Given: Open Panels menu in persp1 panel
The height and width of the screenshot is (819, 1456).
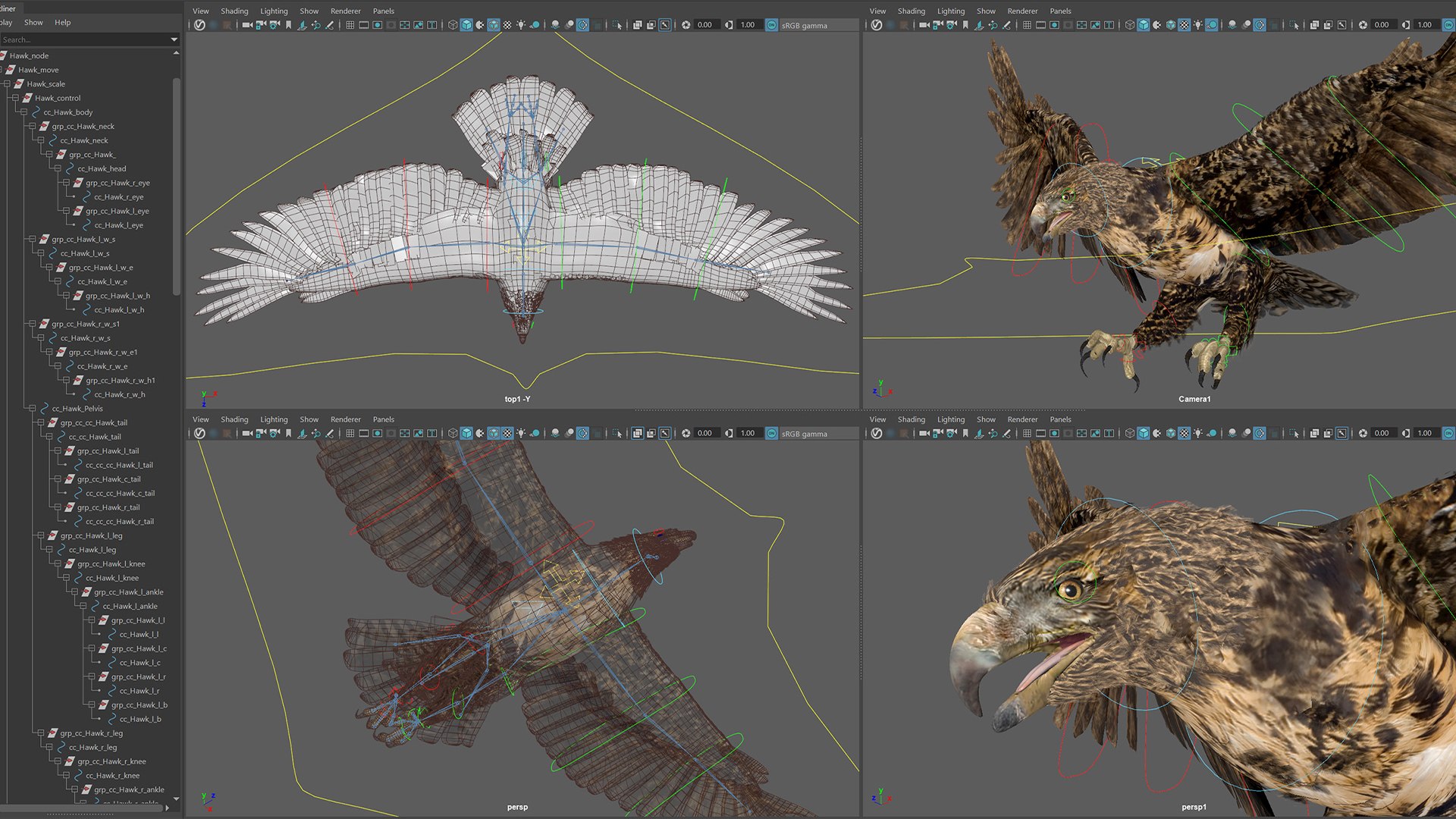Looking at the screenshot, I should coord(1060,419).
